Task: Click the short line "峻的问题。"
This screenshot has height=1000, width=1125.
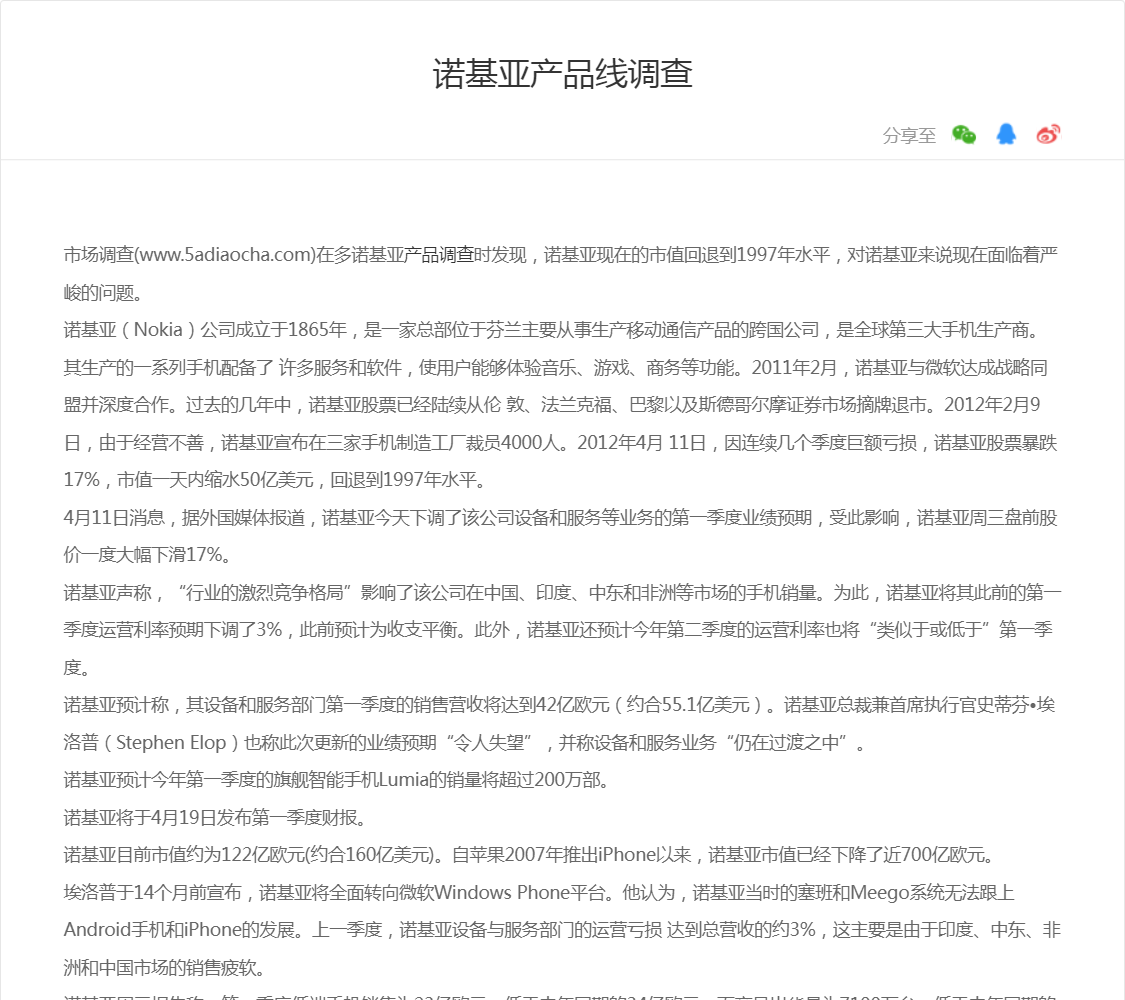Action: tap(103, 293)
